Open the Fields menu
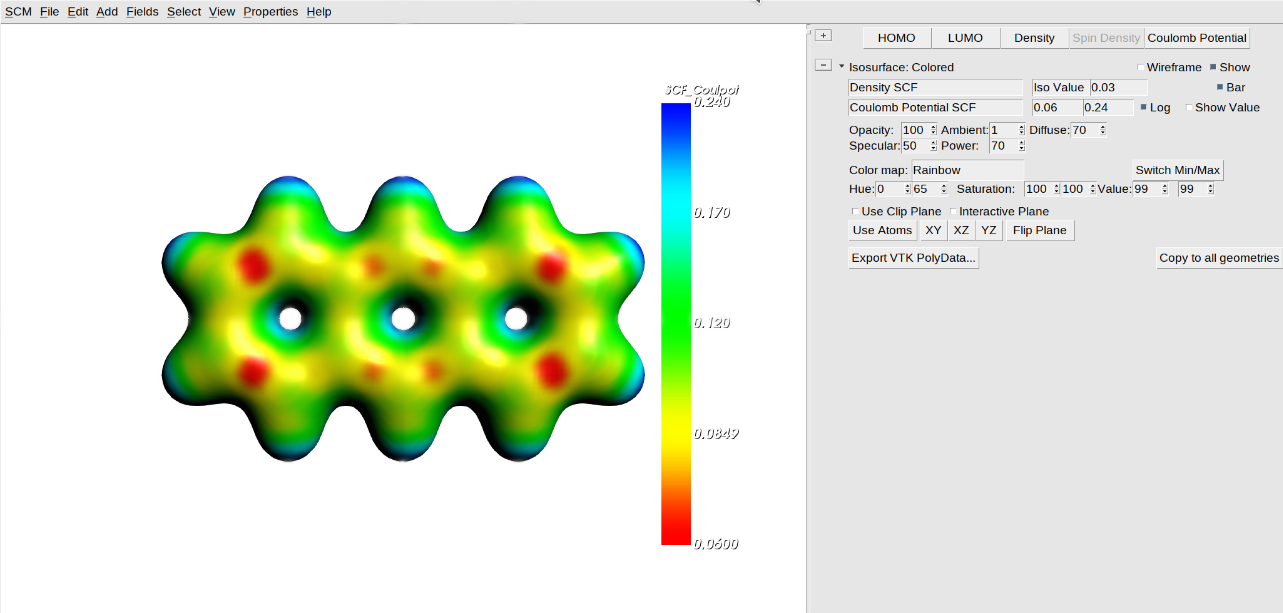This screenshot has height=613, width=1283. pyautogui.click(x=142, y=11)
